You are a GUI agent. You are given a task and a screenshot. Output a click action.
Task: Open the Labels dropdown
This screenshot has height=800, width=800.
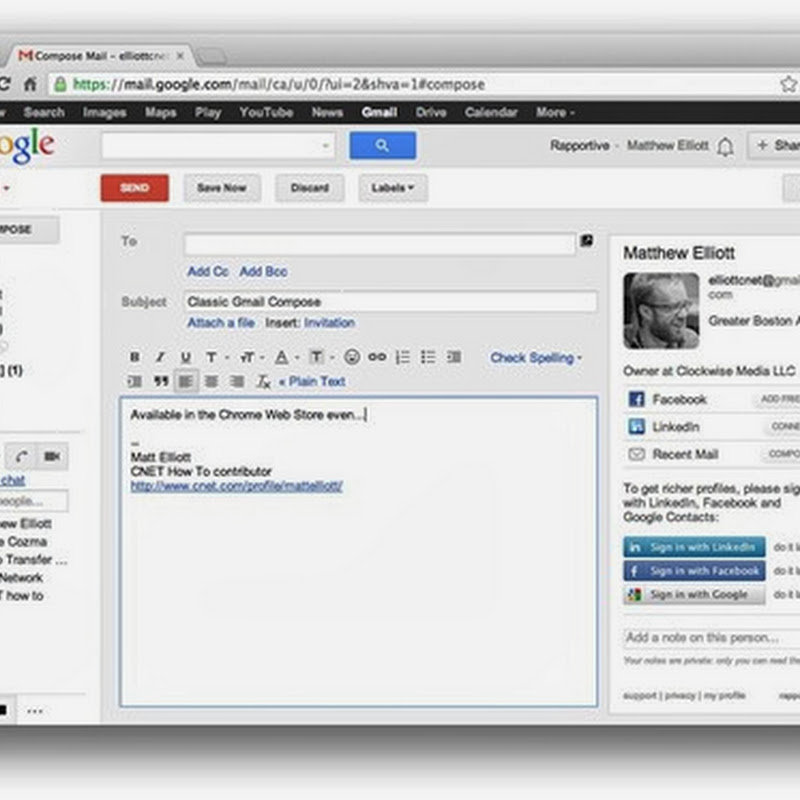(x=392, y=188)
